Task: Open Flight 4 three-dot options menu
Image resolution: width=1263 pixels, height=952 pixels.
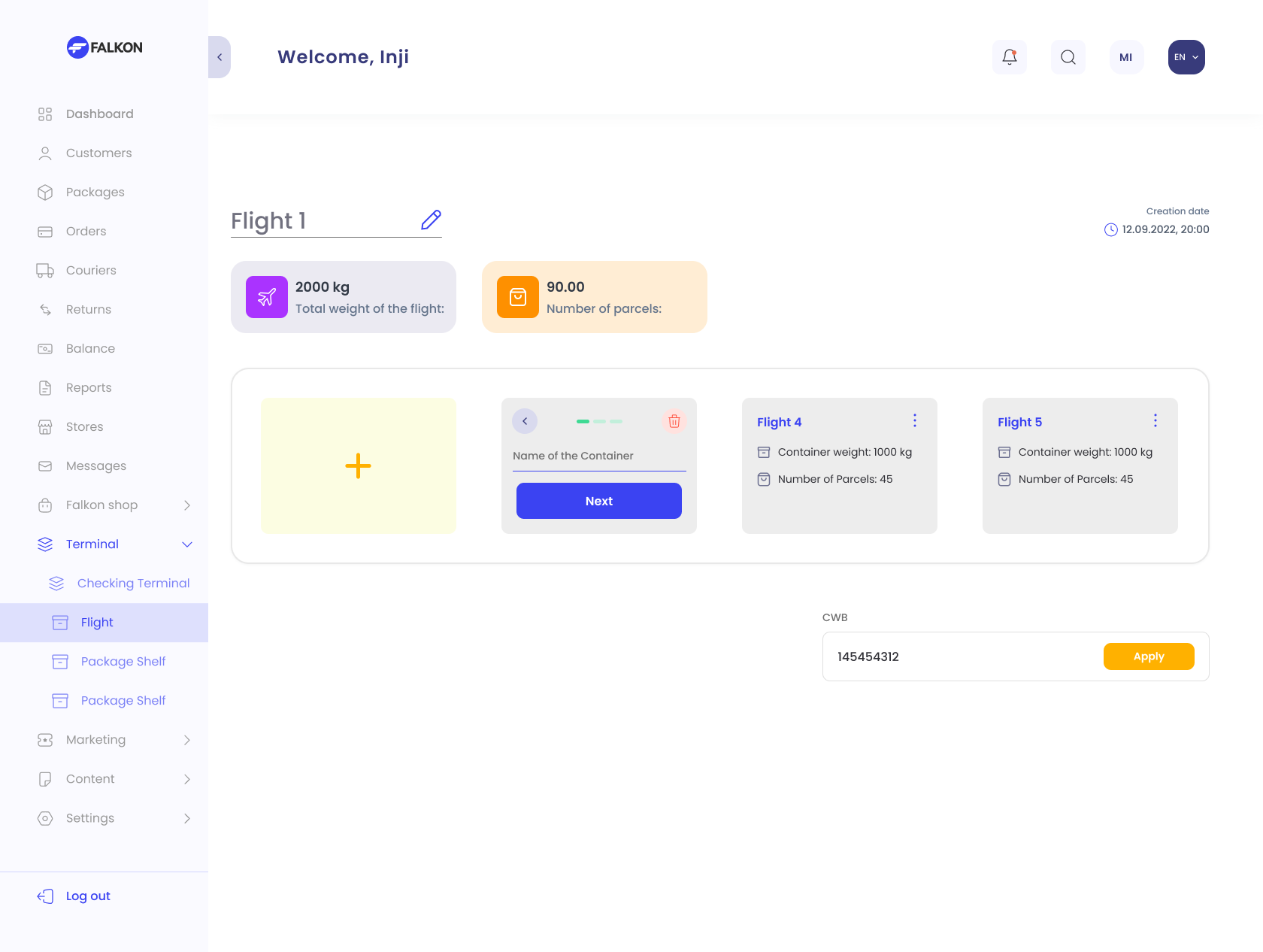Action: click(914, 421)
